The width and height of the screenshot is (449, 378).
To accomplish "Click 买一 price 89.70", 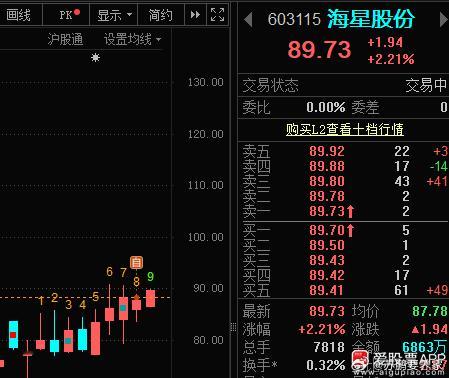I will [327, 230].
